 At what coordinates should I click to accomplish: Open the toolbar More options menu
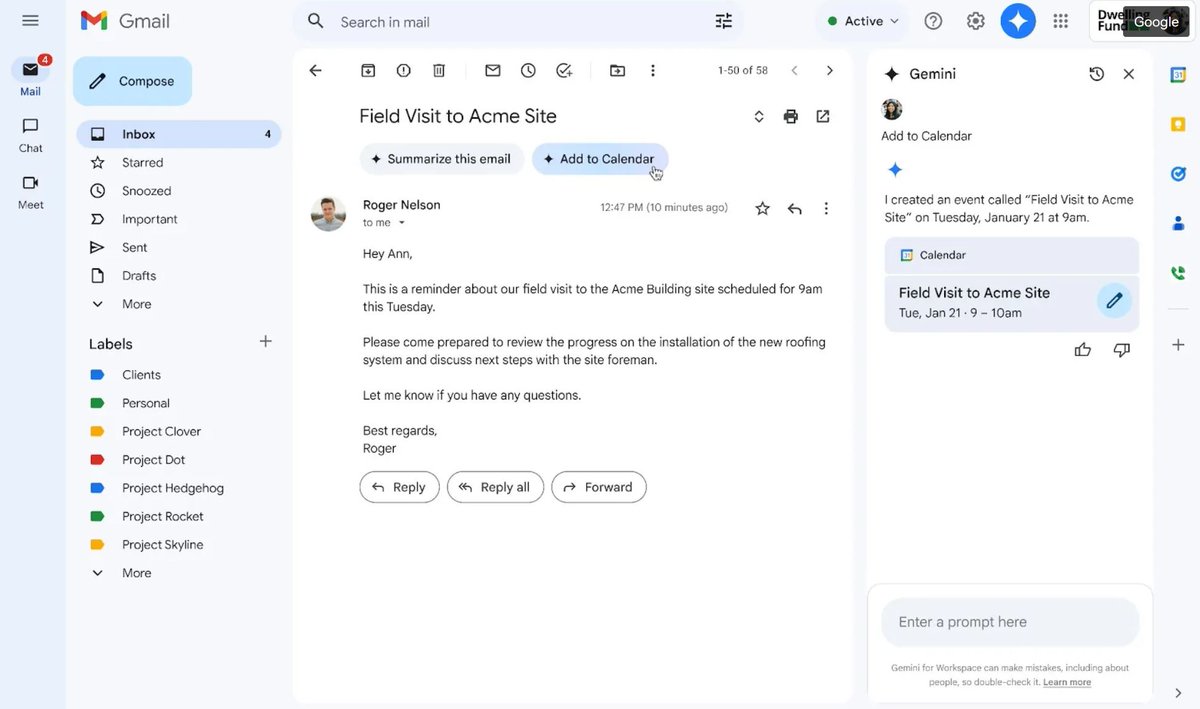(x=652, y=70)
